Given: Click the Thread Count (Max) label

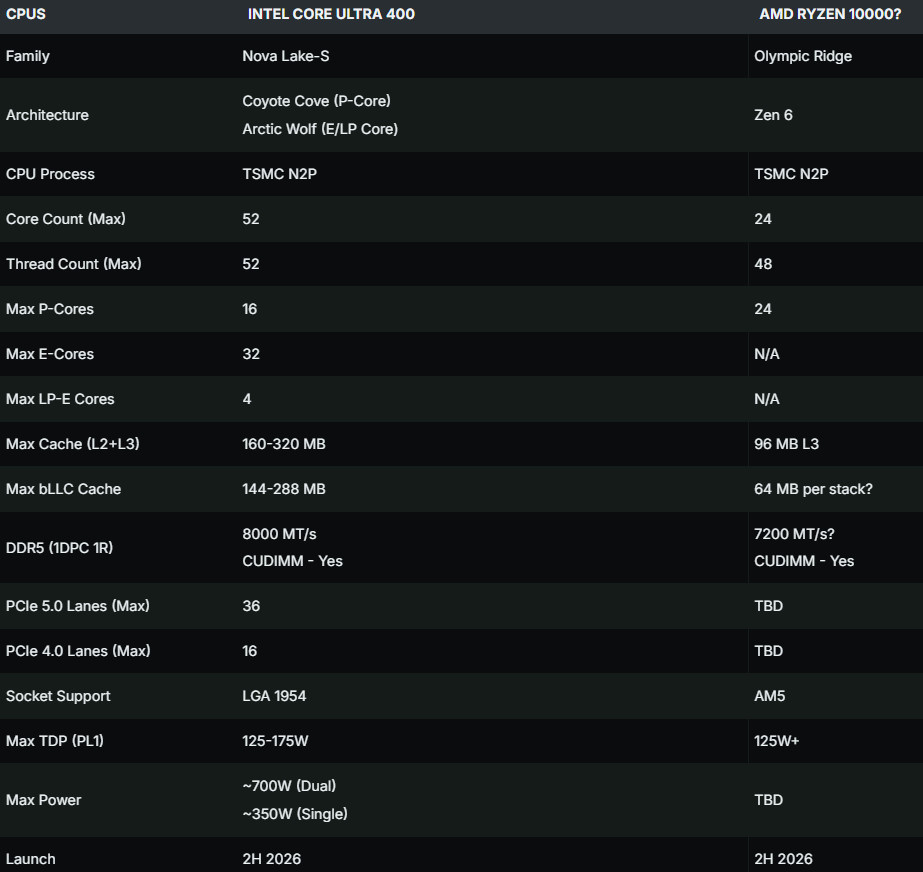Looking at the screenshot, I should pos(74,264).
